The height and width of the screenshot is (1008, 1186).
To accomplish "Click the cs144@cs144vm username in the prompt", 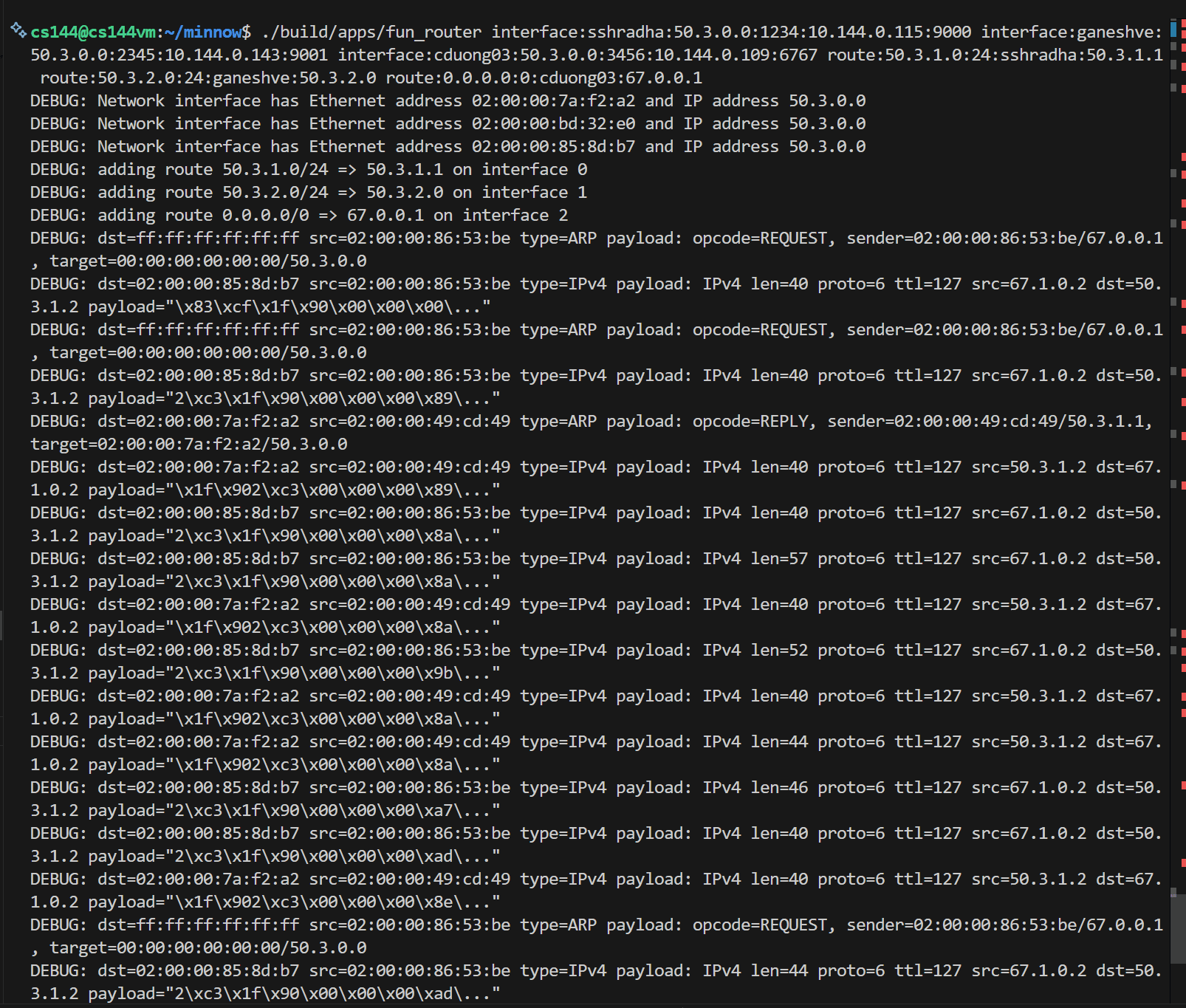I will (93, 32).
